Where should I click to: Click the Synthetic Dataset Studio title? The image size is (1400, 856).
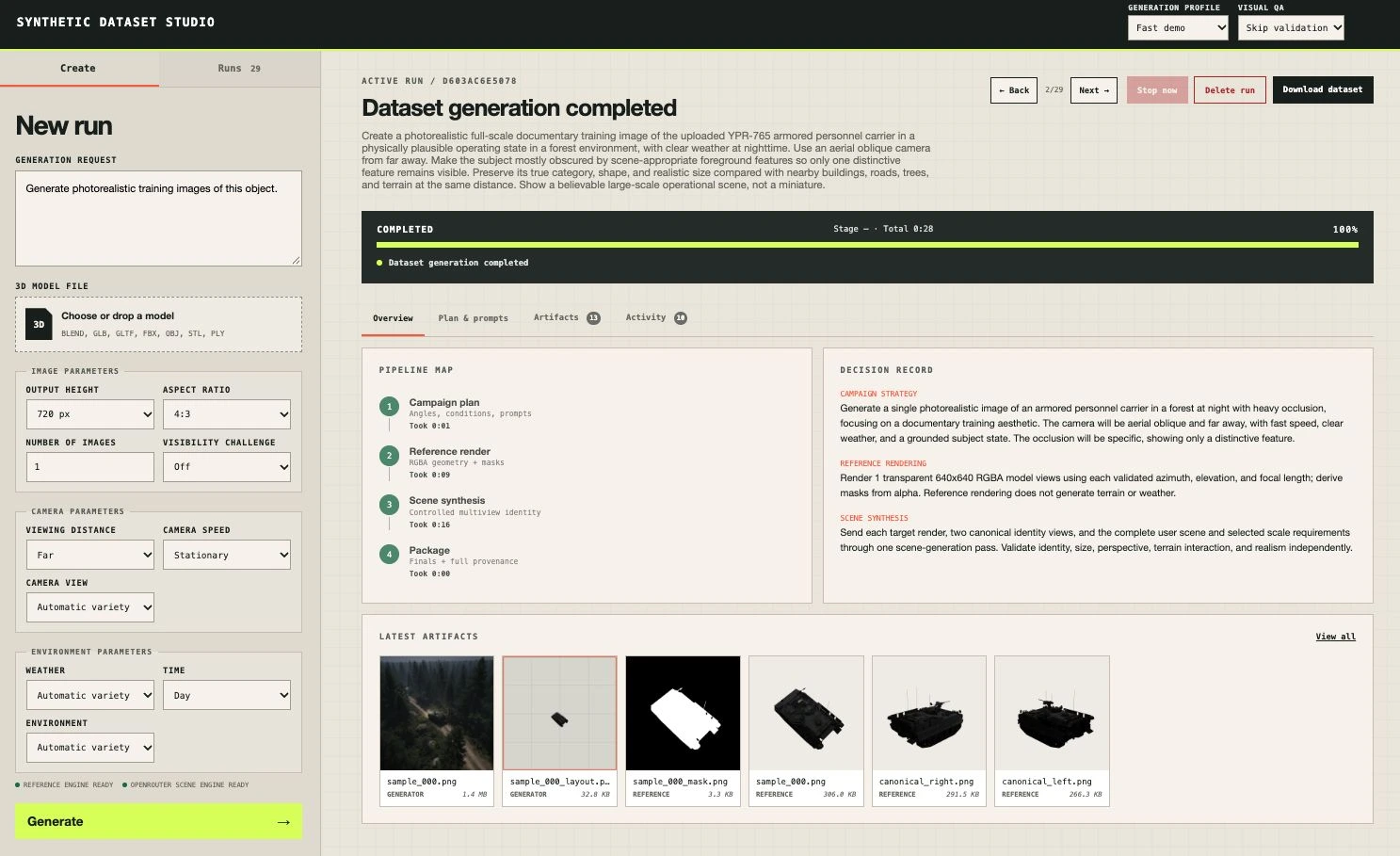coord(116,23)
